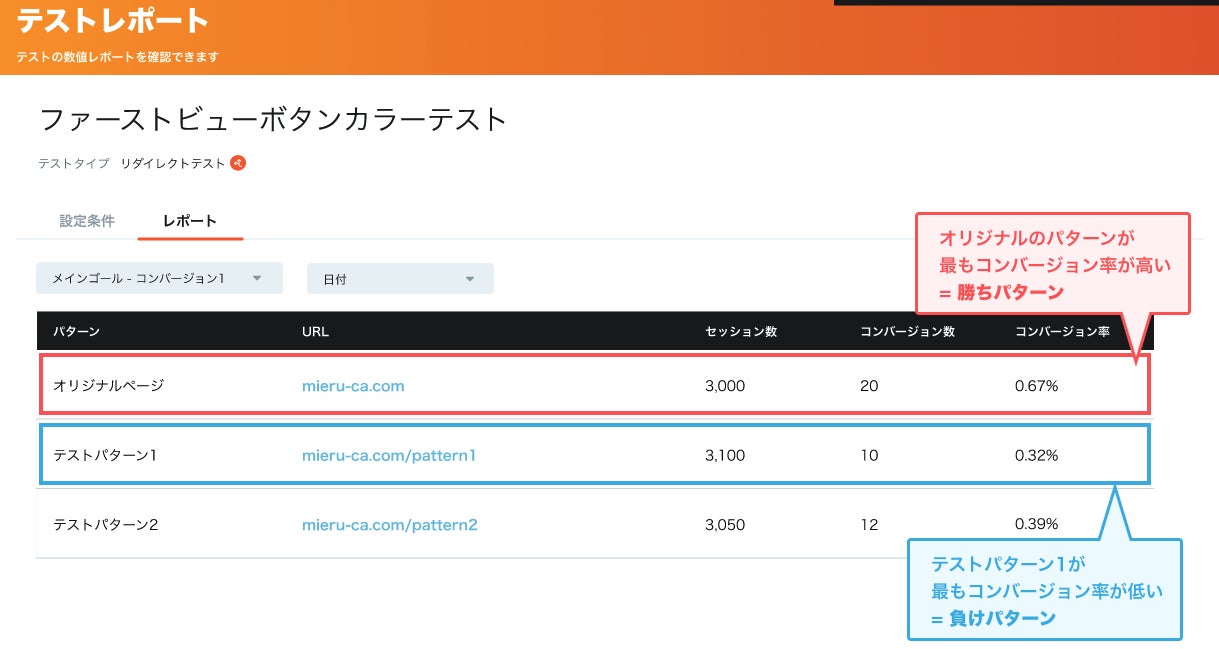Sort by コンバージョン率 column header
Image resolution: width=1219 pixels, height=649 pixels.
pyautogui.click(x=1062, y=331)
